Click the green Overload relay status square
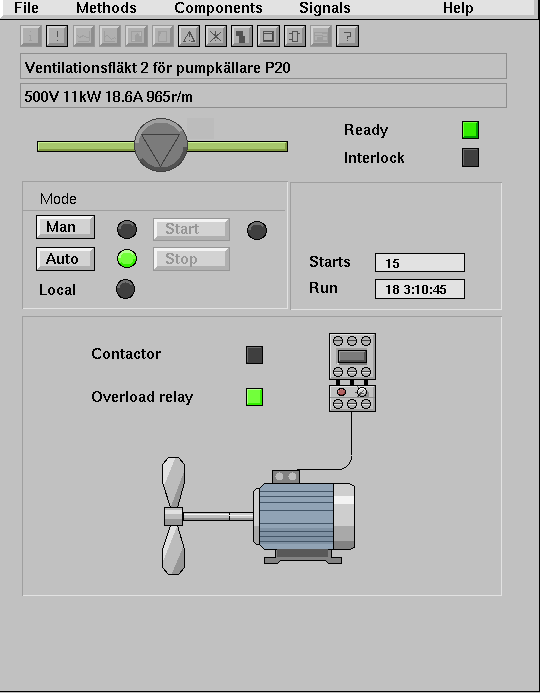This screenshot has height=693, width=540. (x=255, y=397)
